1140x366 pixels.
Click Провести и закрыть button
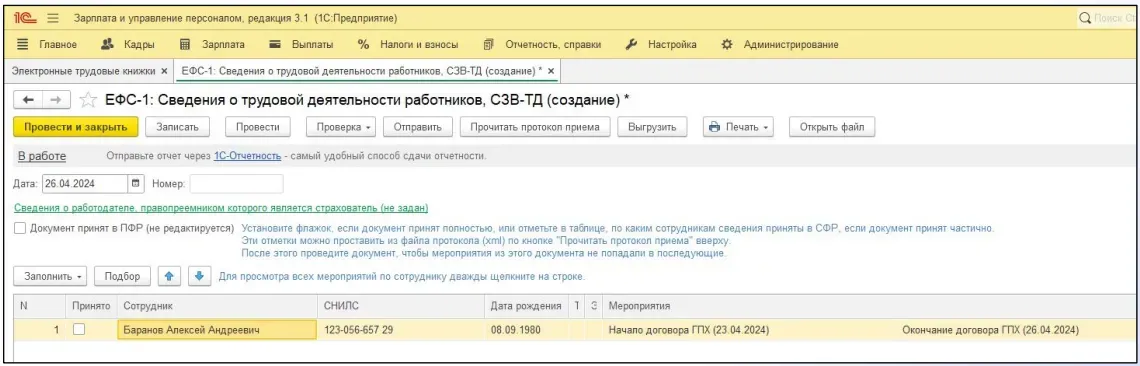(x=76, y=127)
